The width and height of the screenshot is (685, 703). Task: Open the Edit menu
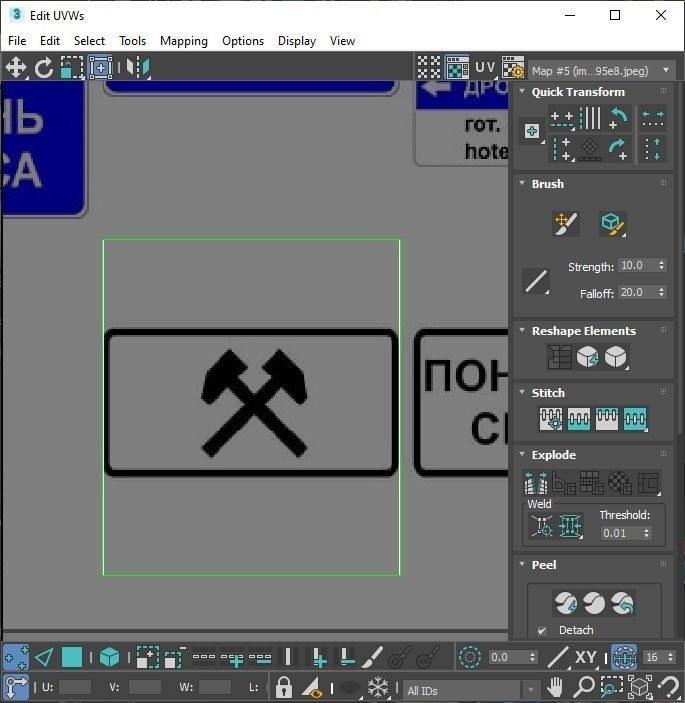[x=50, y=41]
